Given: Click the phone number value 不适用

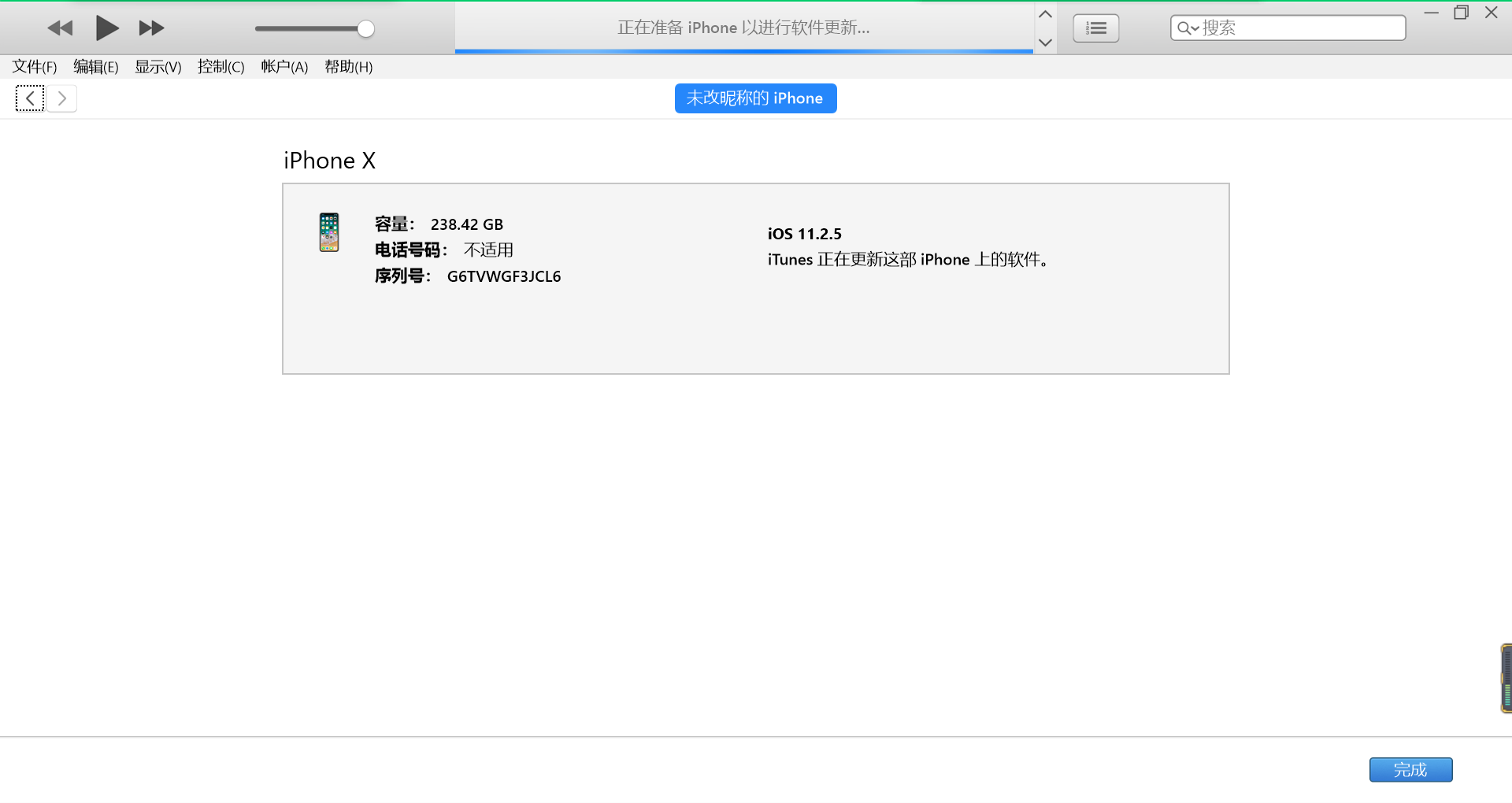Looking at the screenshot, I should (x=488, y=250).
